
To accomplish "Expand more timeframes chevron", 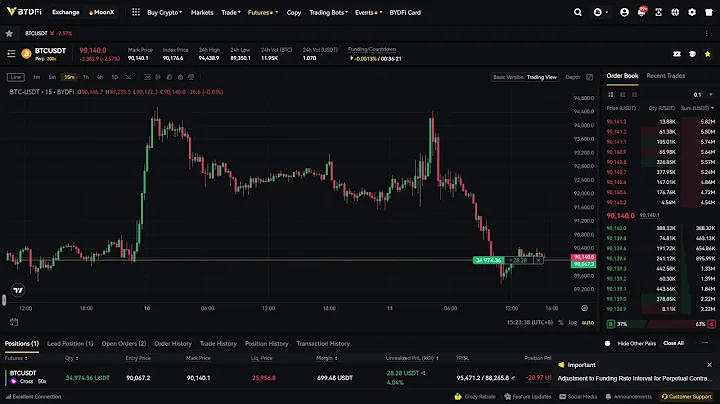I will (128, 77).
